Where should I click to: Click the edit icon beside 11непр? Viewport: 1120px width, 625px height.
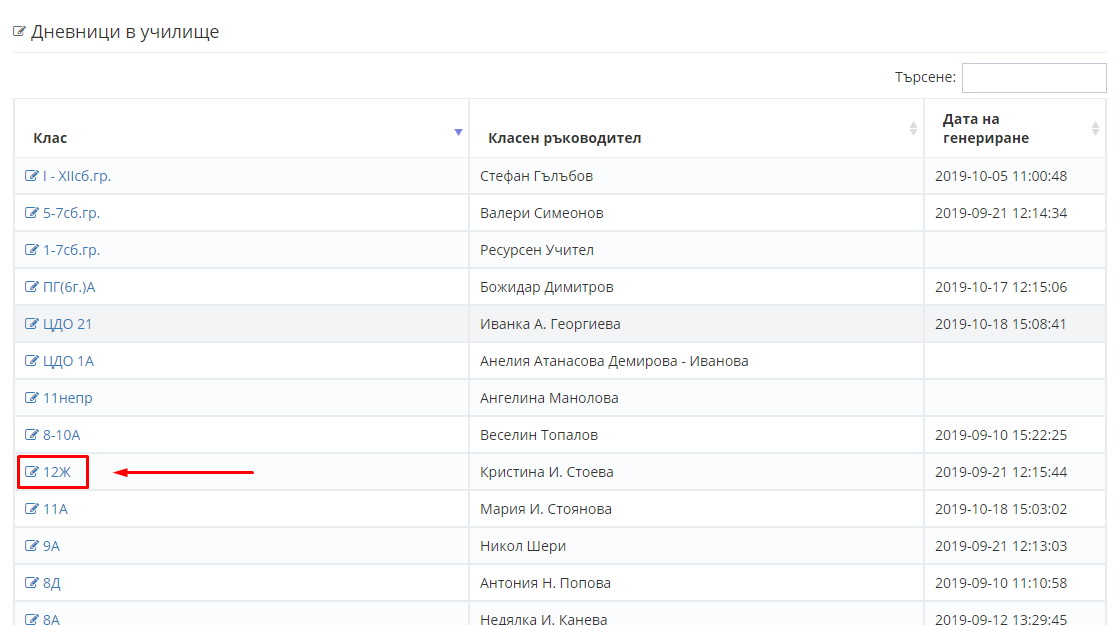coord(31,398)
